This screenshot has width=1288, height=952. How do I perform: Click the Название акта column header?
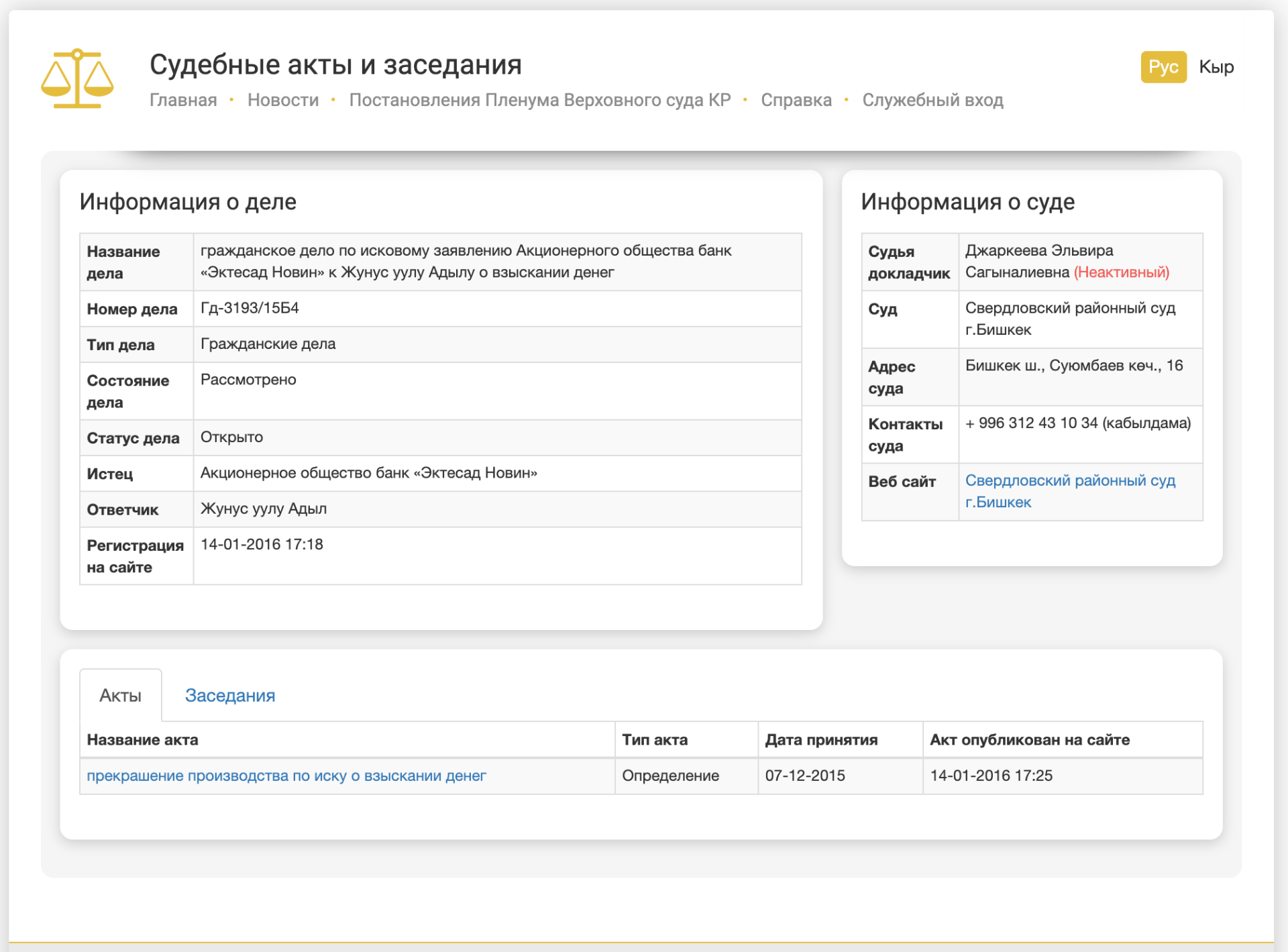(142, 739)
